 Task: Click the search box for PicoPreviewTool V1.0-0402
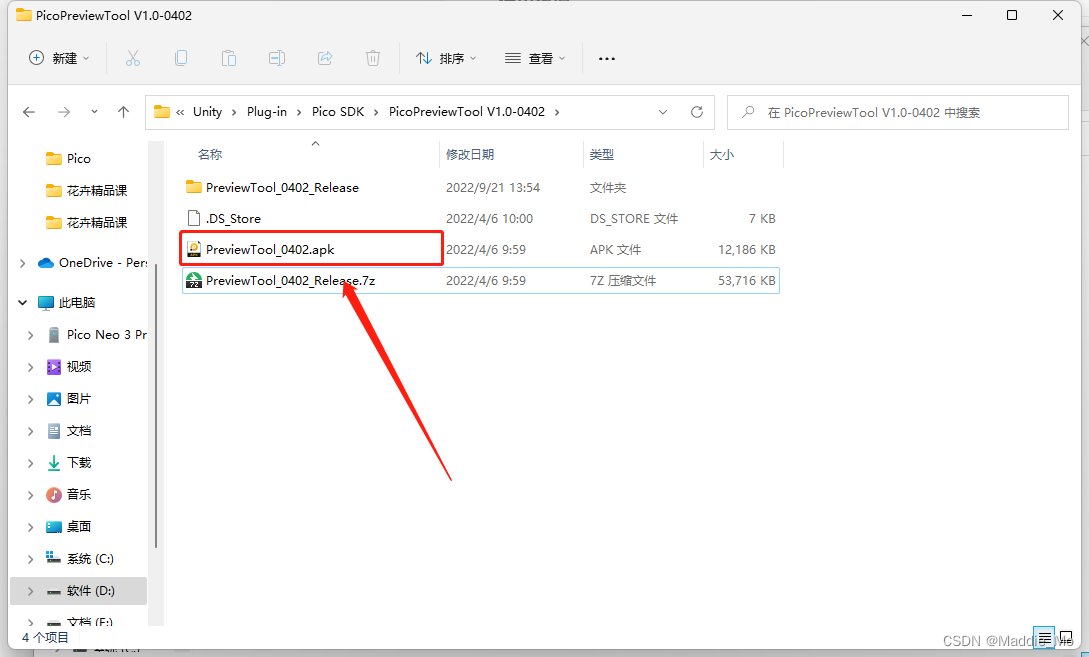pyautogui.click(x=897, y=113)
